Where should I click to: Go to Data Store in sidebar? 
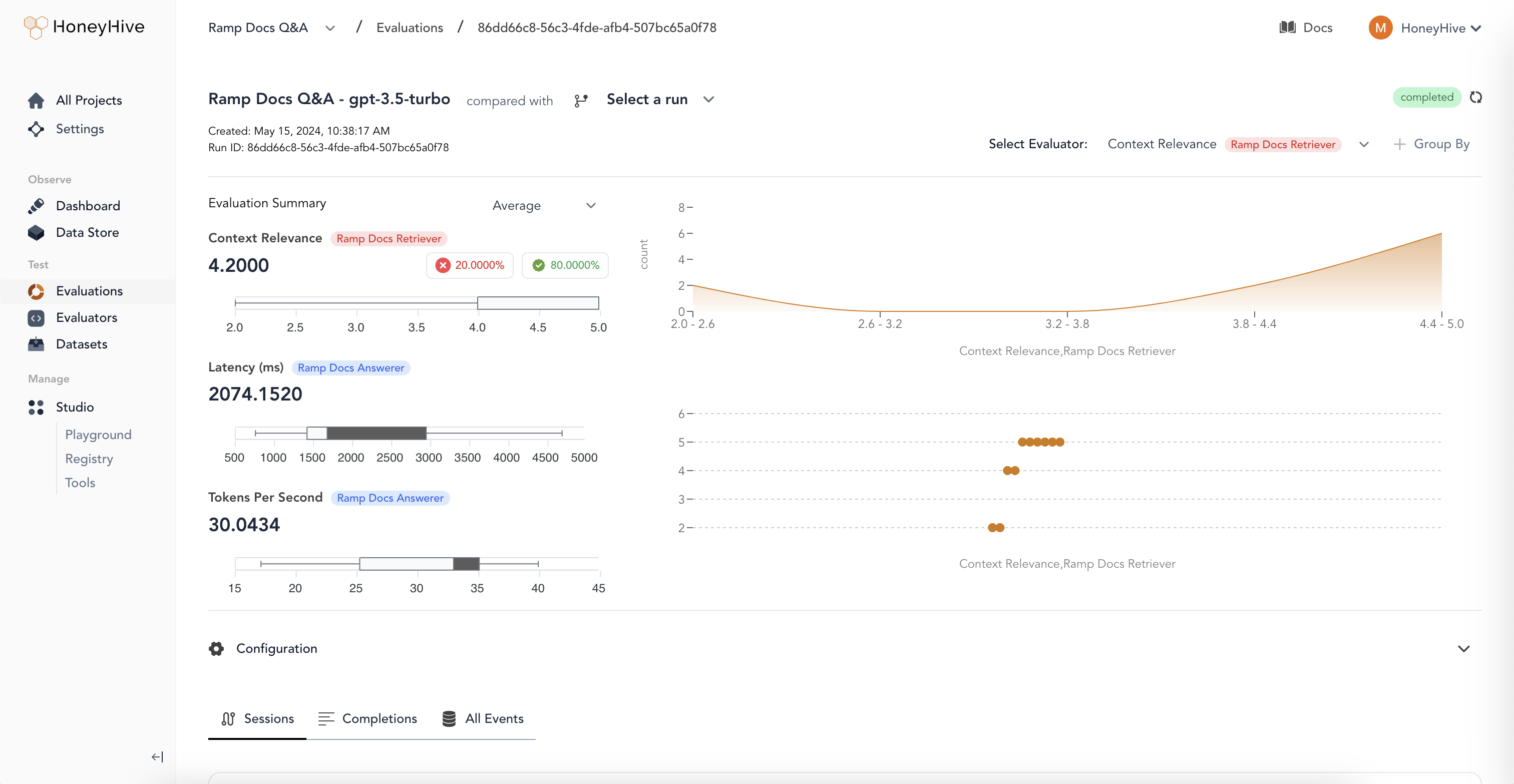(87, 232)
